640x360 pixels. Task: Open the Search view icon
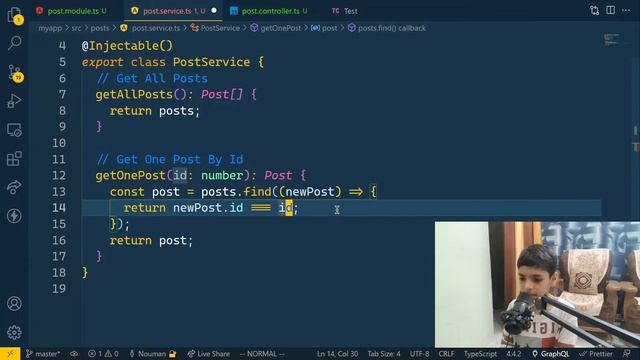point(15,43)
